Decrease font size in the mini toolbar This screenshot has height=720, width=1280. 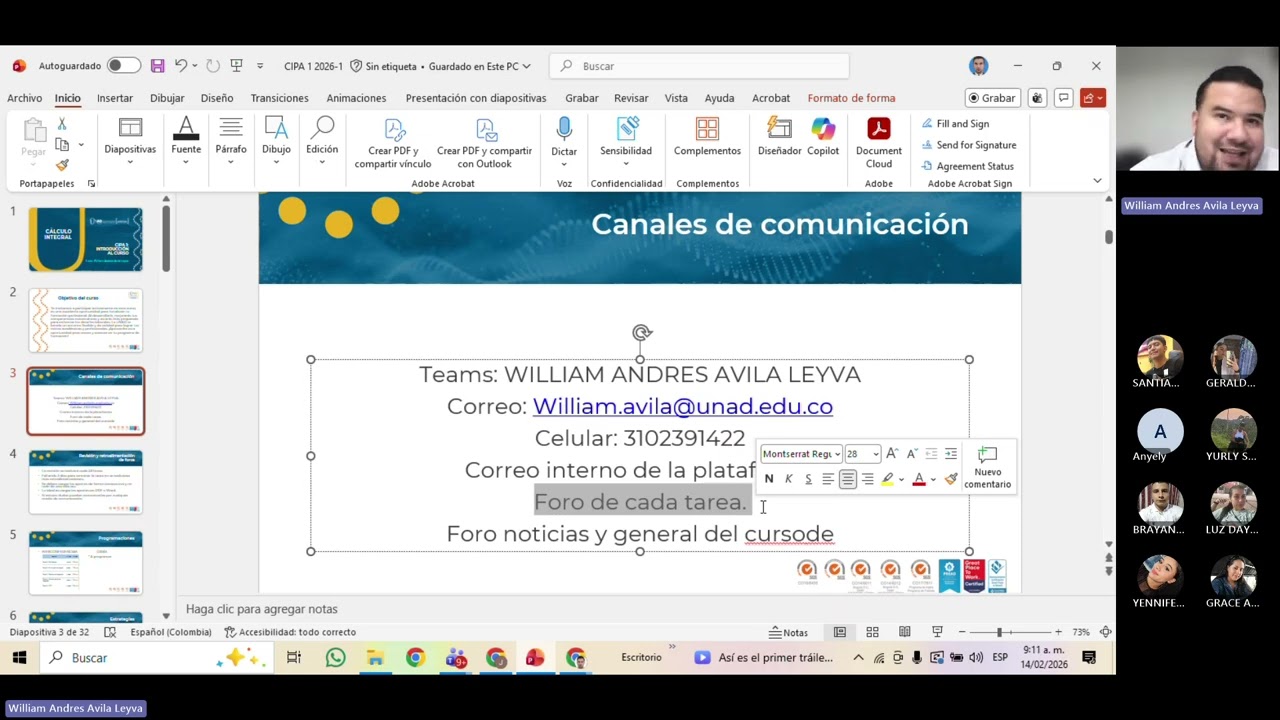click(912, 454)
